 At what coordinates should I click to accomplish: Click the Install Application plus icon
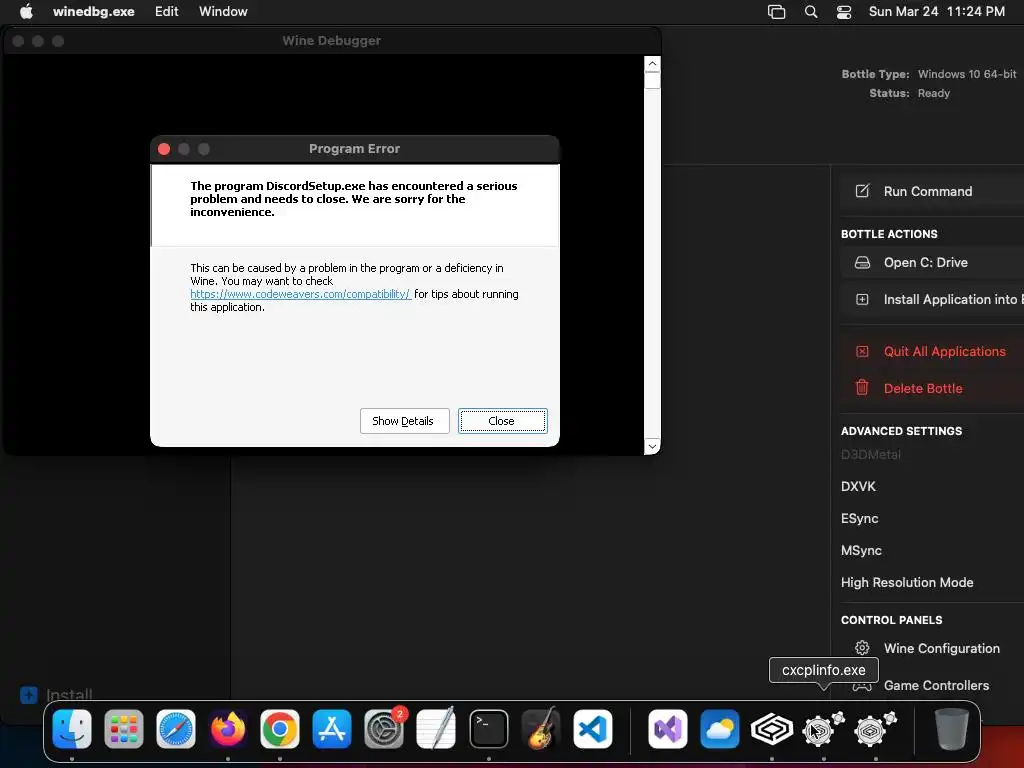862,299
